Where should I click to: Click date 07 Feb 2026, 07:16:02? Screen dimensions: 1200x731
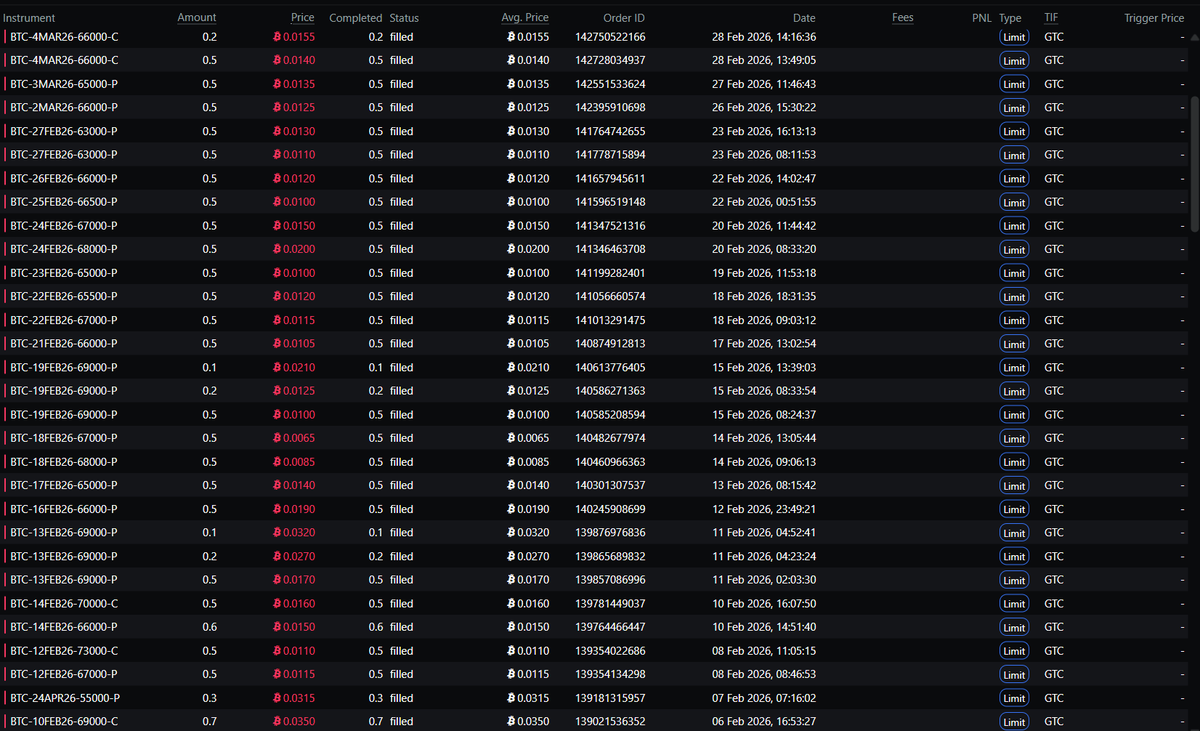(x=764, y=698)
